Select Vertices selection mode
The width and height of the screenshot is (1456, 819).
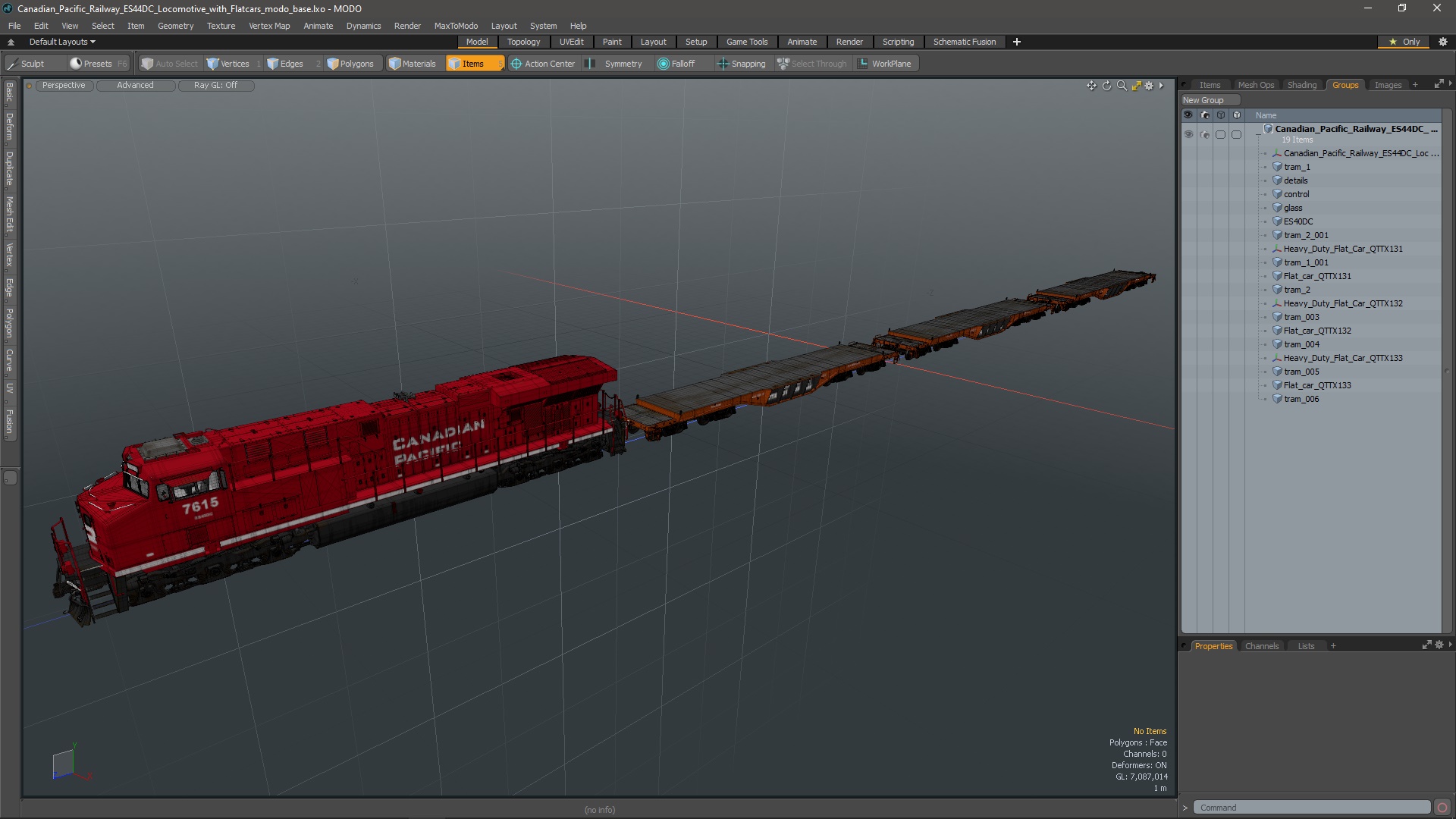pos(234,64)
